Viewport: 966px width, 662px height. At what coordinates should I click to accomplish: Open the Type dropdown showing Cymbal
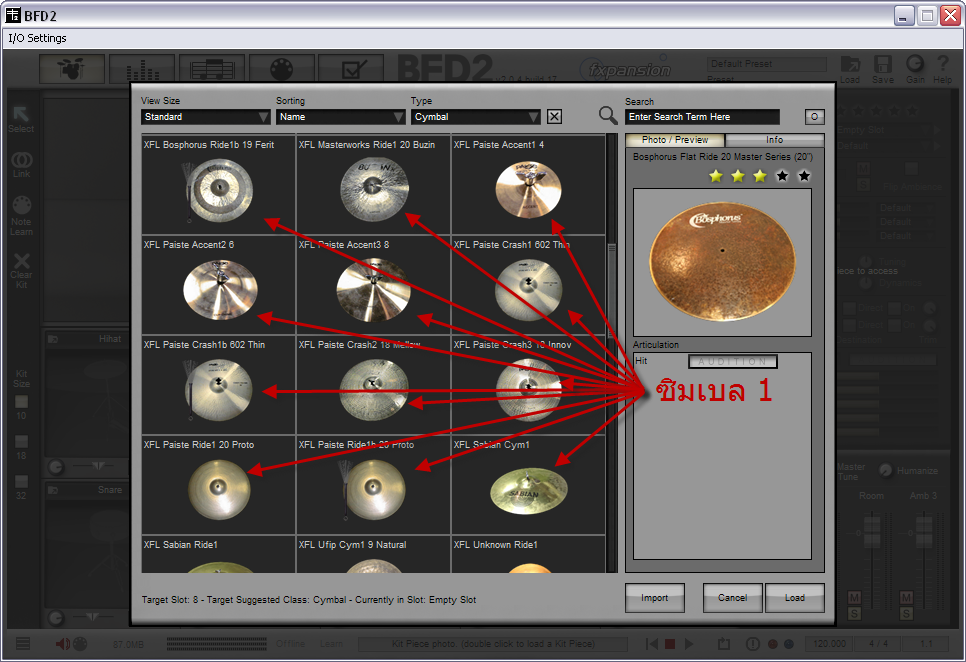pyautogui.click(x=476, y=116)
